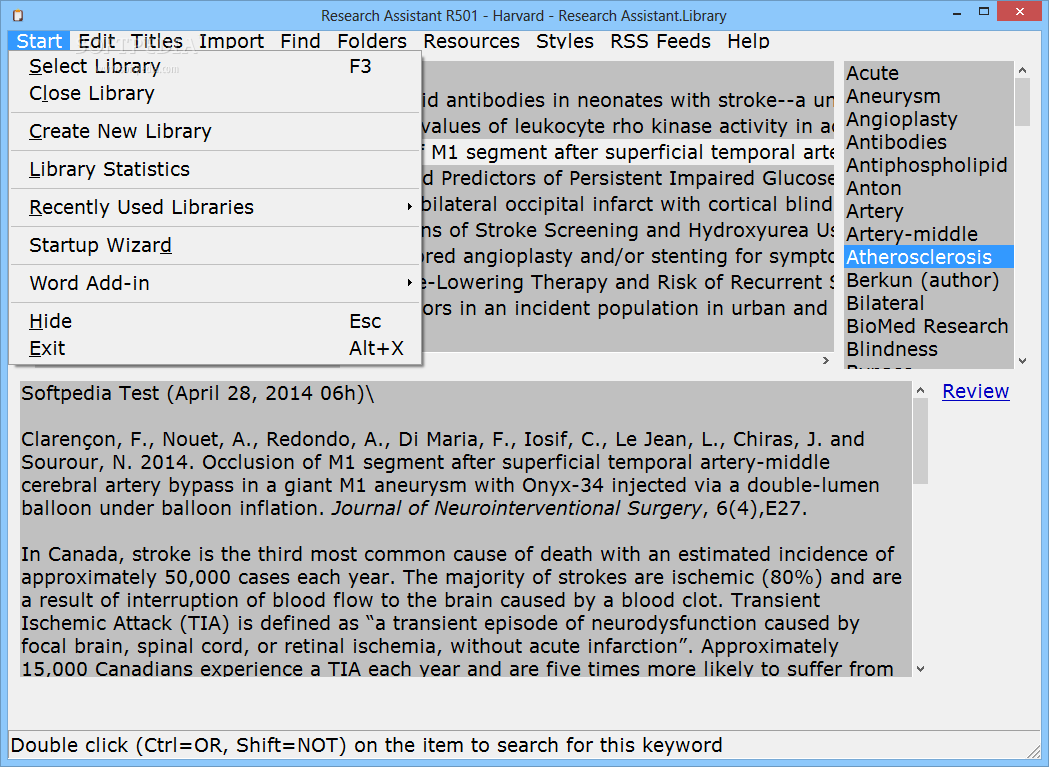Launch the Startup Wizard entry

pyautogui.click(x=215, y=245)
